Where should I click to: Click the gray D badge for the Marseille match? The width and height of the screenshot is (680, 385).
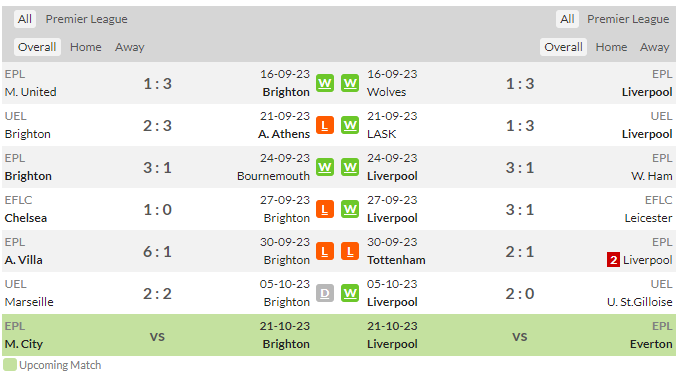(325, 294)
